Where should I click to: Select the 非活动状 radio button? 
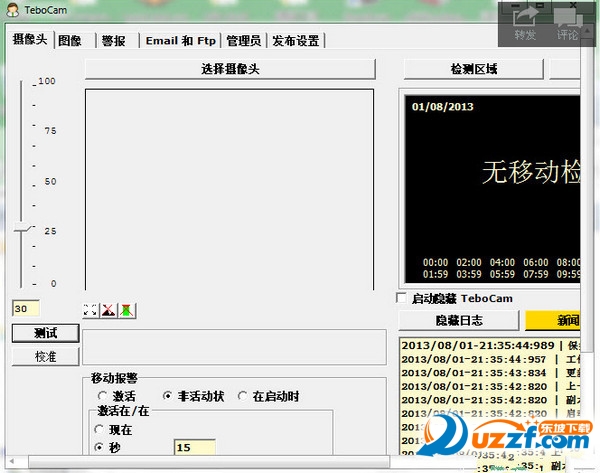[167, 396]
